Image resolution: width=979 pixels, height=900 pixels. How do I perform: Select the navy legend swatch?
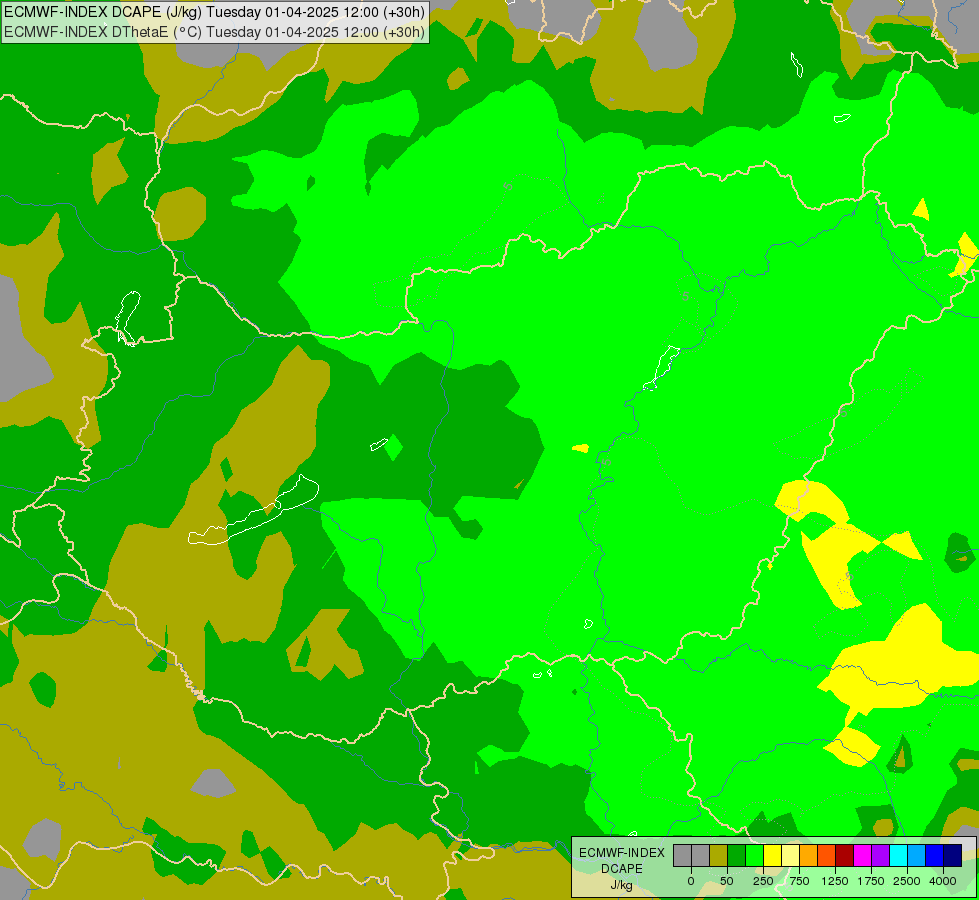952,855
